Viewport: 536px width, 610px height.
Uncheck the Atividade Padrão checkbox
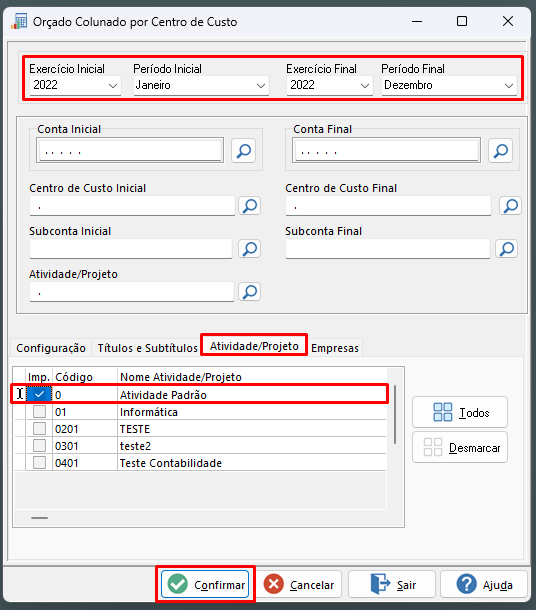click(x=39, y=394)
